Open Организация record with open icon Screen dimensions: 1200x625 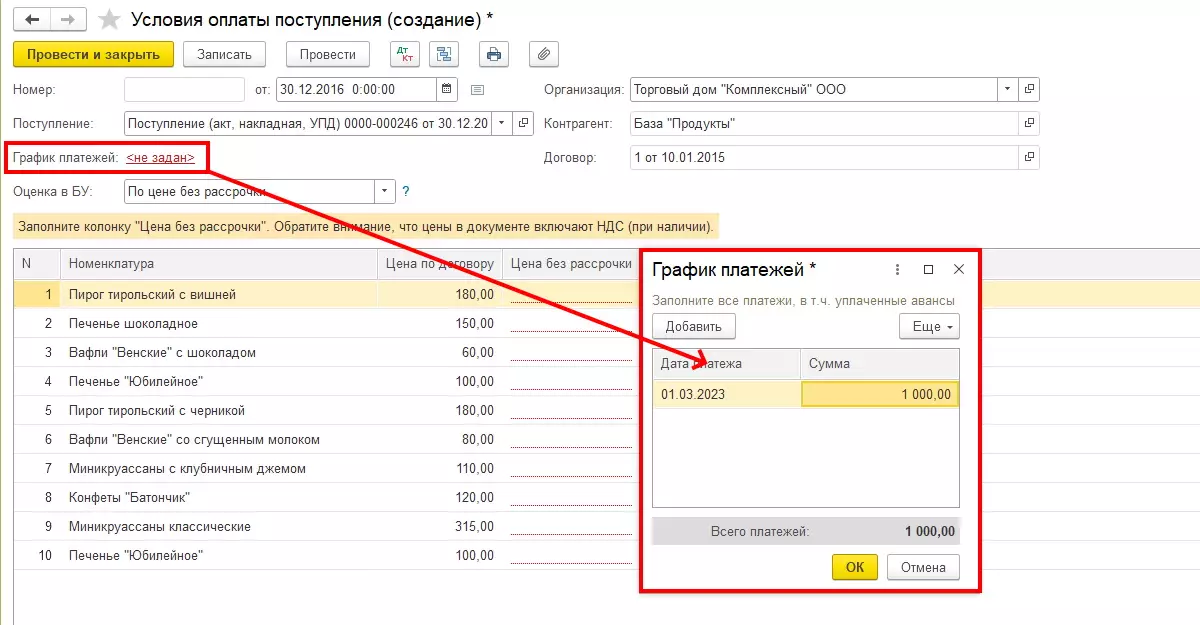1030,89
